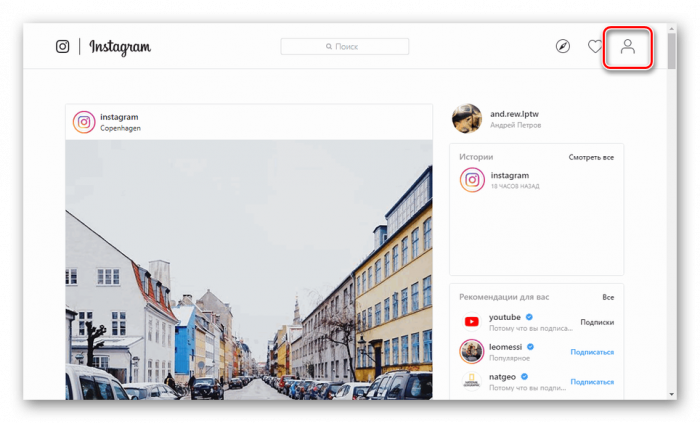700x423 pixels.
Task: Click the and.rew.lptw profile photo
Action: click(x=467, y=119)
